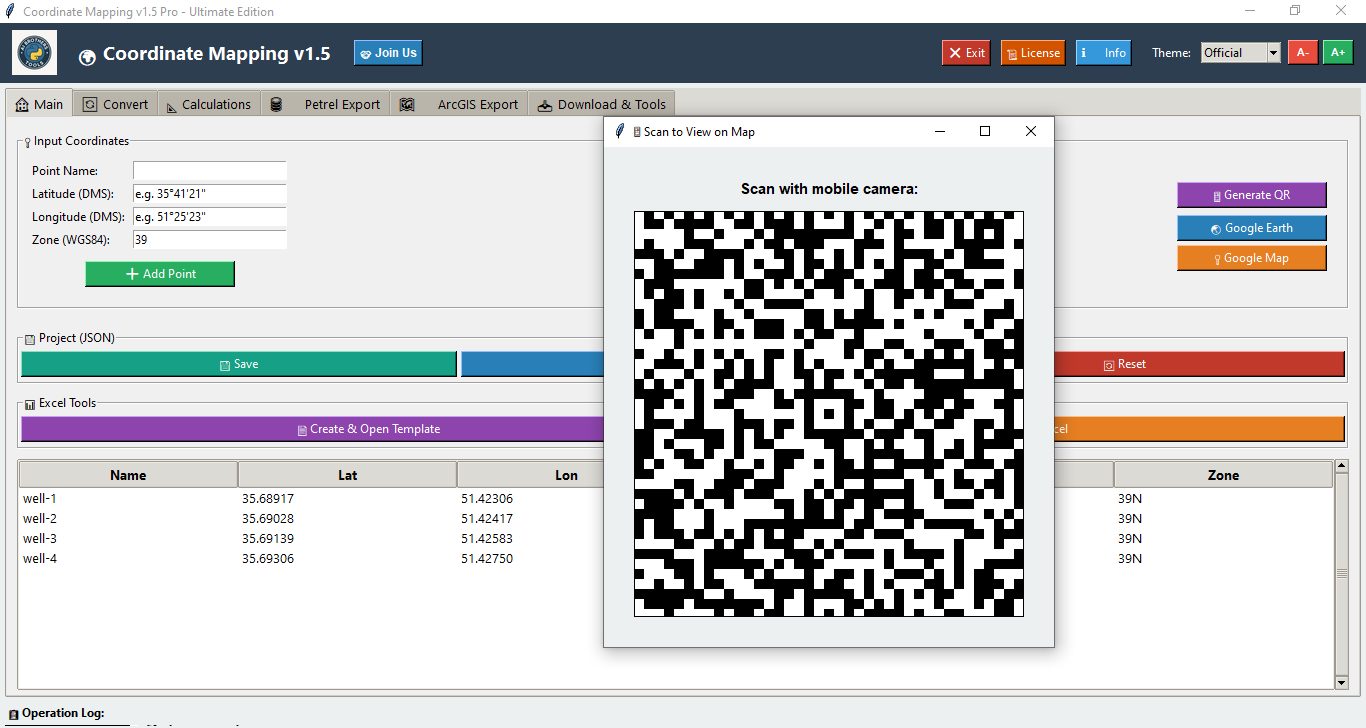The height and width of the screenshot is (728, 1366).
Task: Click the table scrollbar down arrow
Action: [x=1342, y=682]
